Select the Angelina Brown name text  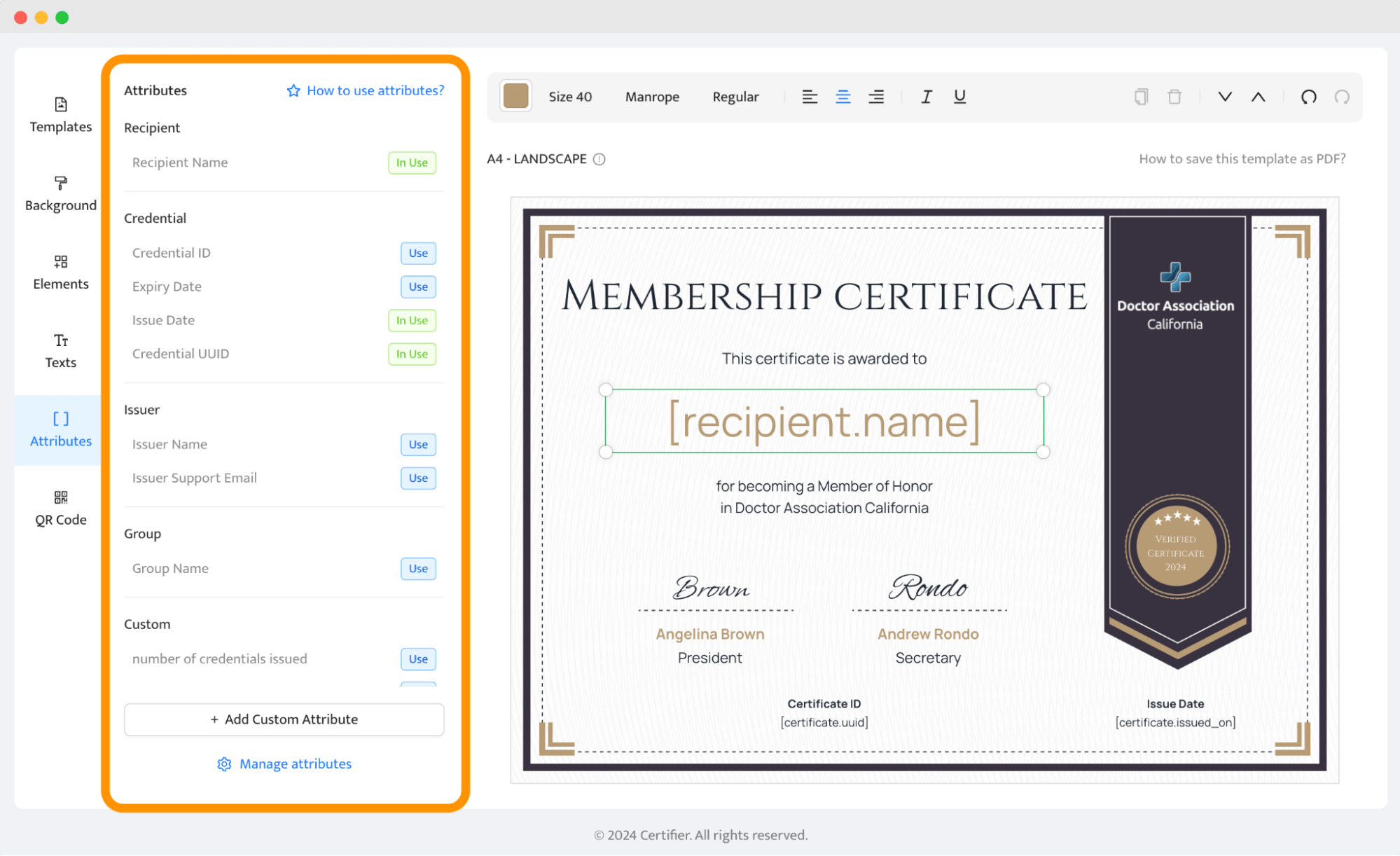(x=709, y=634)
